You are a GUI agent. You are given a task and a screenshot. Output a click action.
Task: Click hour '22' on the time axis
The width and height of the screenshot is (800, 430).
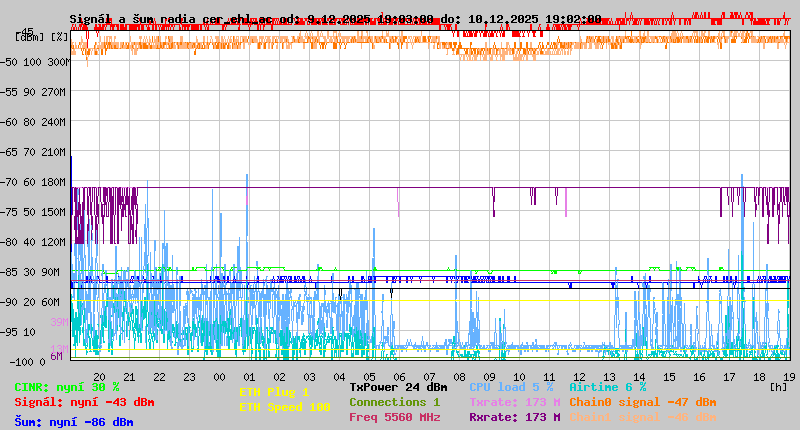160,377
